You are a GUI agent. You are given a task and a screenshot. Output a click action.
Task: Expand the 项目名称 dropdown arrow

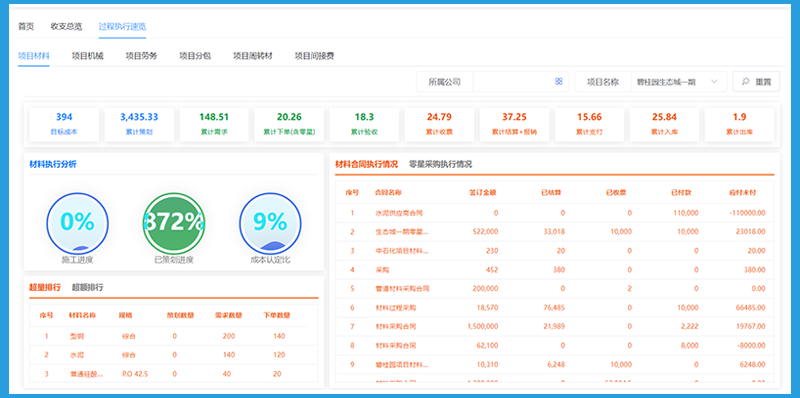pyautogui.click(x=714, y=81)
